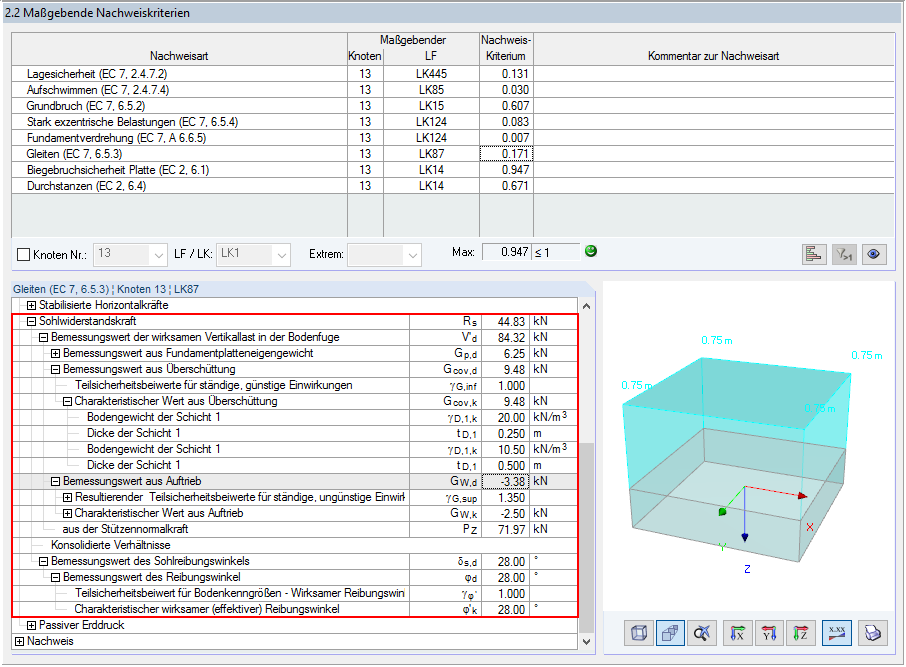Select Bodengewicht der Schicht 1 row 10.50
Viewport: 906px width, 667px height.
[x=295, y=449]
